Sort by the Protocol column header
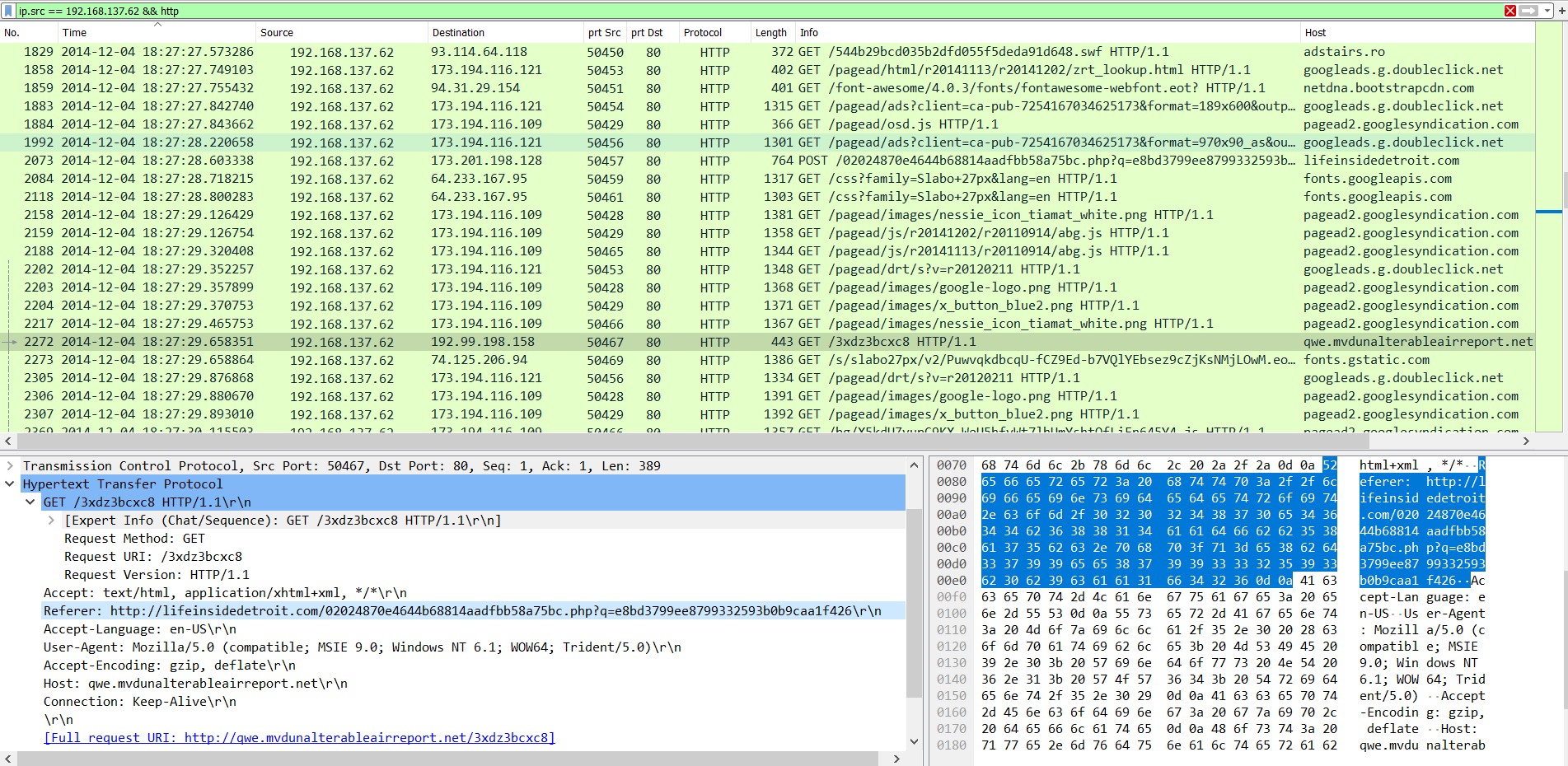The width and height of the screenshot is (1568, 766). (714, 33)
